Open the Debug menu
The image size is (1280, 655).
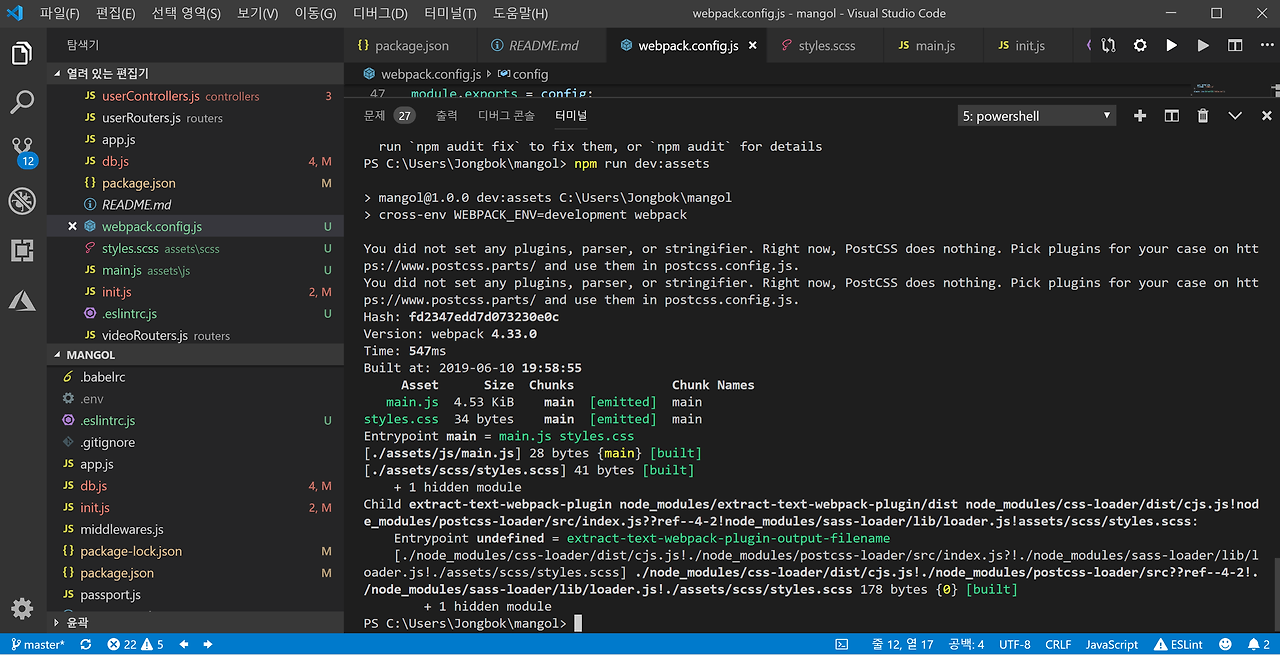(380, 14)
